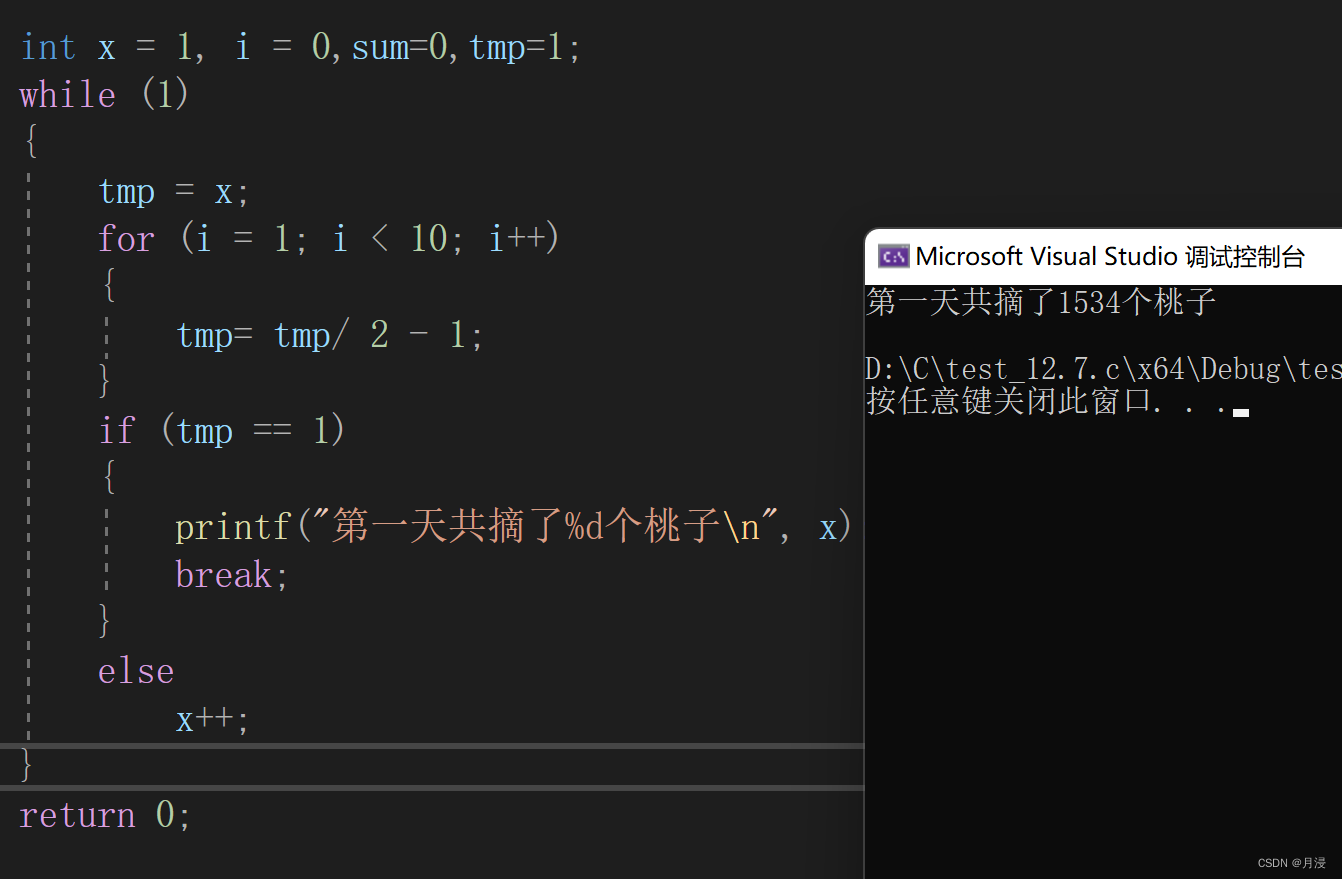The width and height of the screenshot is (1342, 879).
Task: Click the CSDN @月浸 watermark link
Action: [x=1290, y=862]
